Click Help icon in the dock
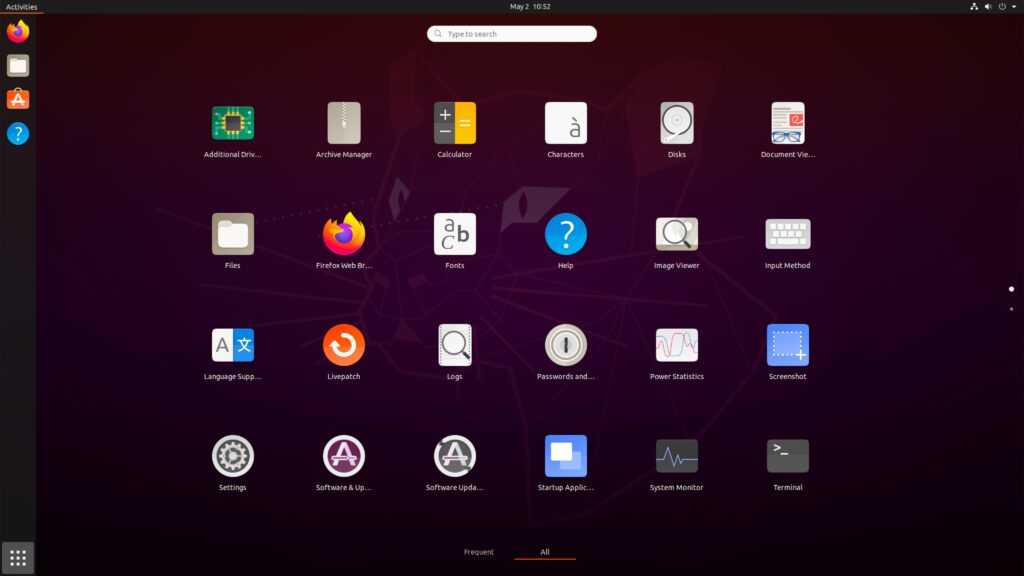 click(x=18, y=133)
